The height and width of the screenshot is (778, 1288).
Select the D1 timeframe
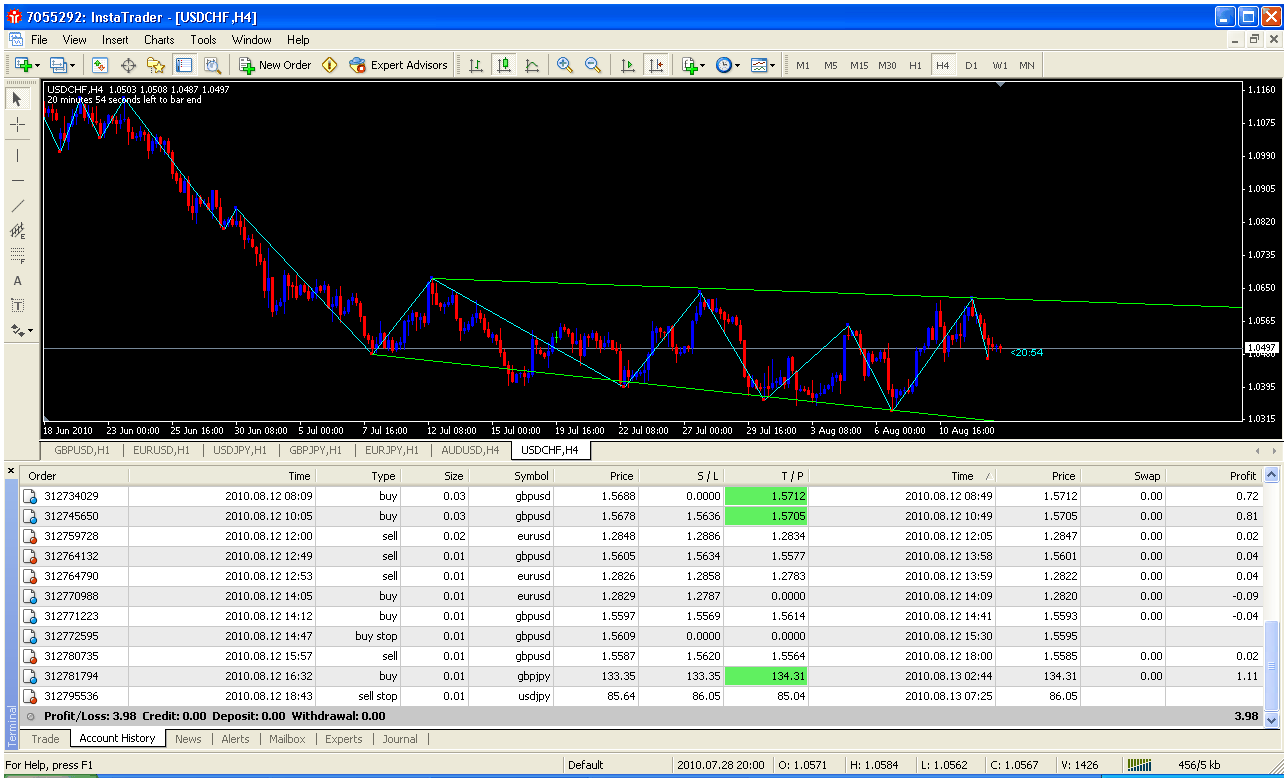coord(971,65)
